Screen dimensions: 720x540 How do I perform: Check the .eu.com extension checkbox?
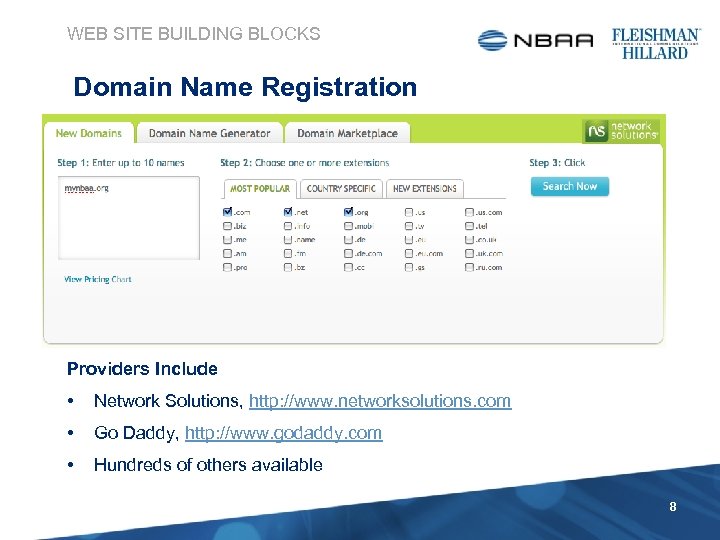coord(409,253)
